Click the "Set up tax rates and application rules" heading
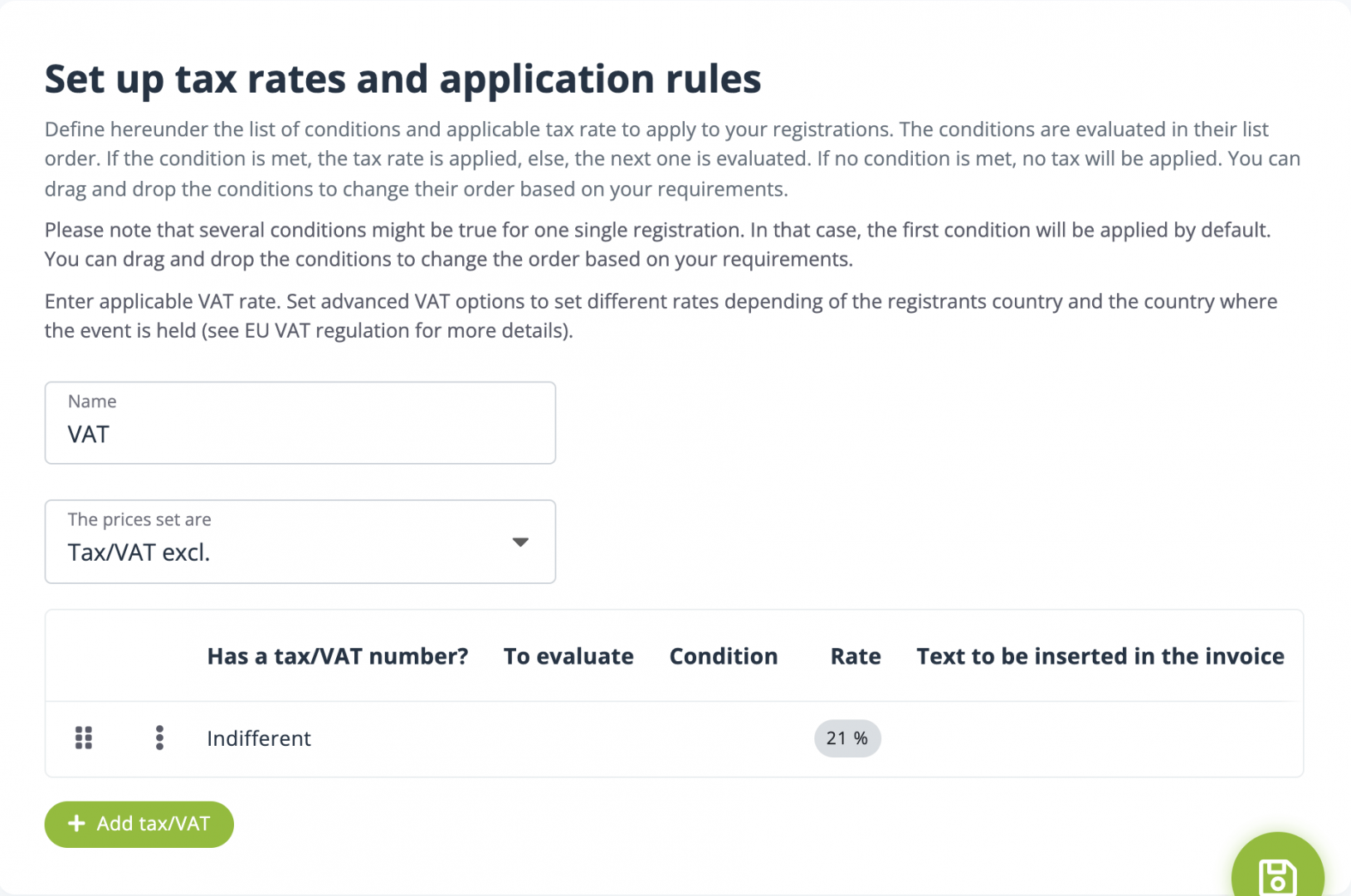Image resolution: width=1351 pixels, height=896 pixels. tap(402, 80)
